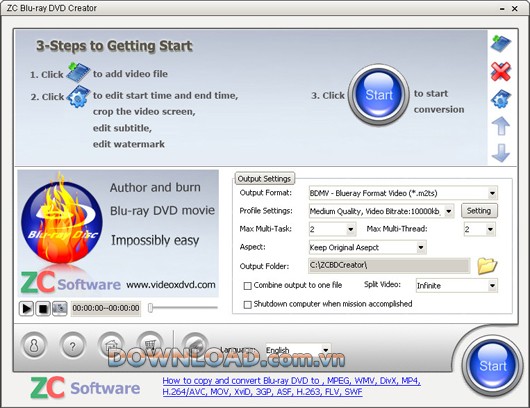Open the Language dropdown showing English
This screenshot has width=530, height=408.
(x=298, y=350)
